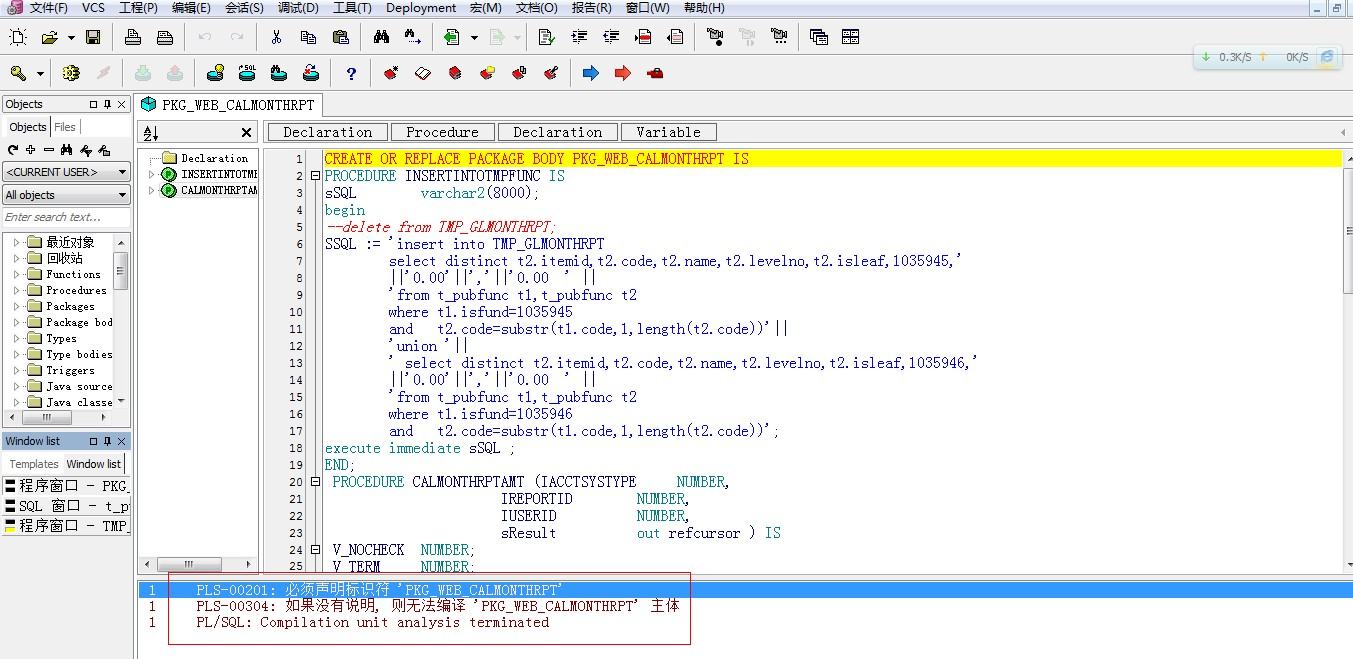Click the Internet Explorer icon in speed widget
The image size is (1353, 659).
point(1327,57)
